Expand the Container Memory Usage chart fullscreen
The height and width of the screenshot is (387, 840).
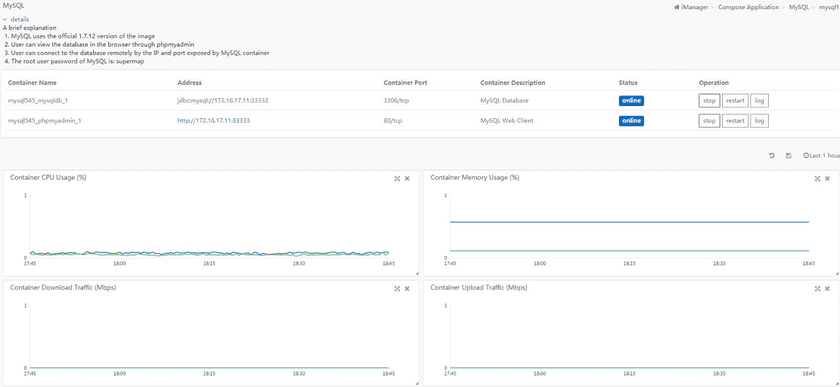817,178
